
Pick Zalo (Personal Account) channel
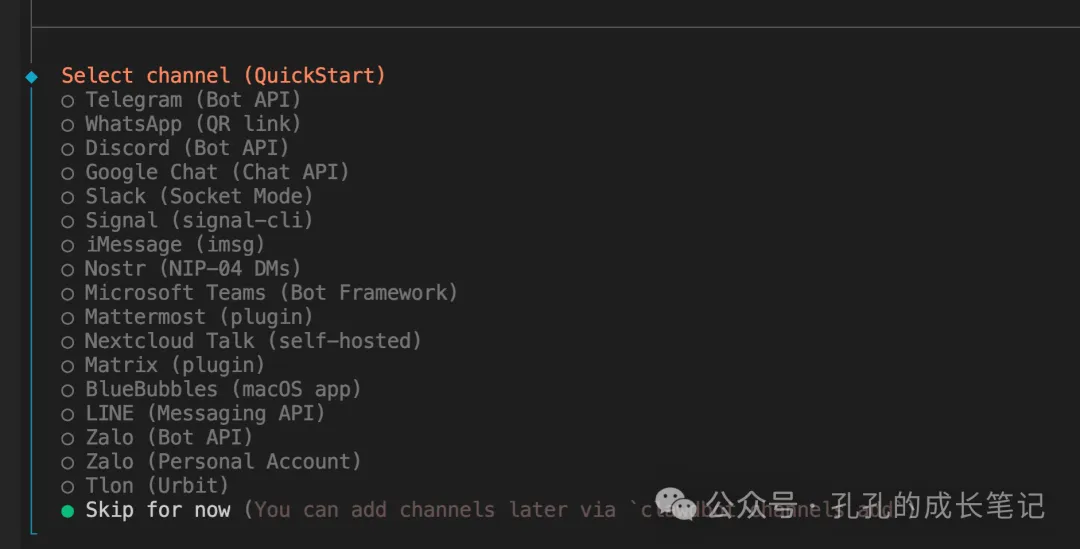tap(222, 461)
